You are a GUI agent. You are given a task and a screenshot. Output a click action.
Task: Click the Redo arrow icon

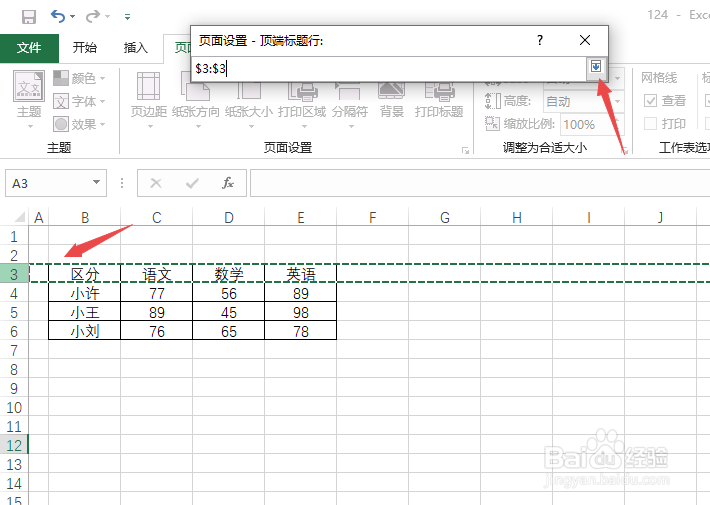tap(93, 17)
